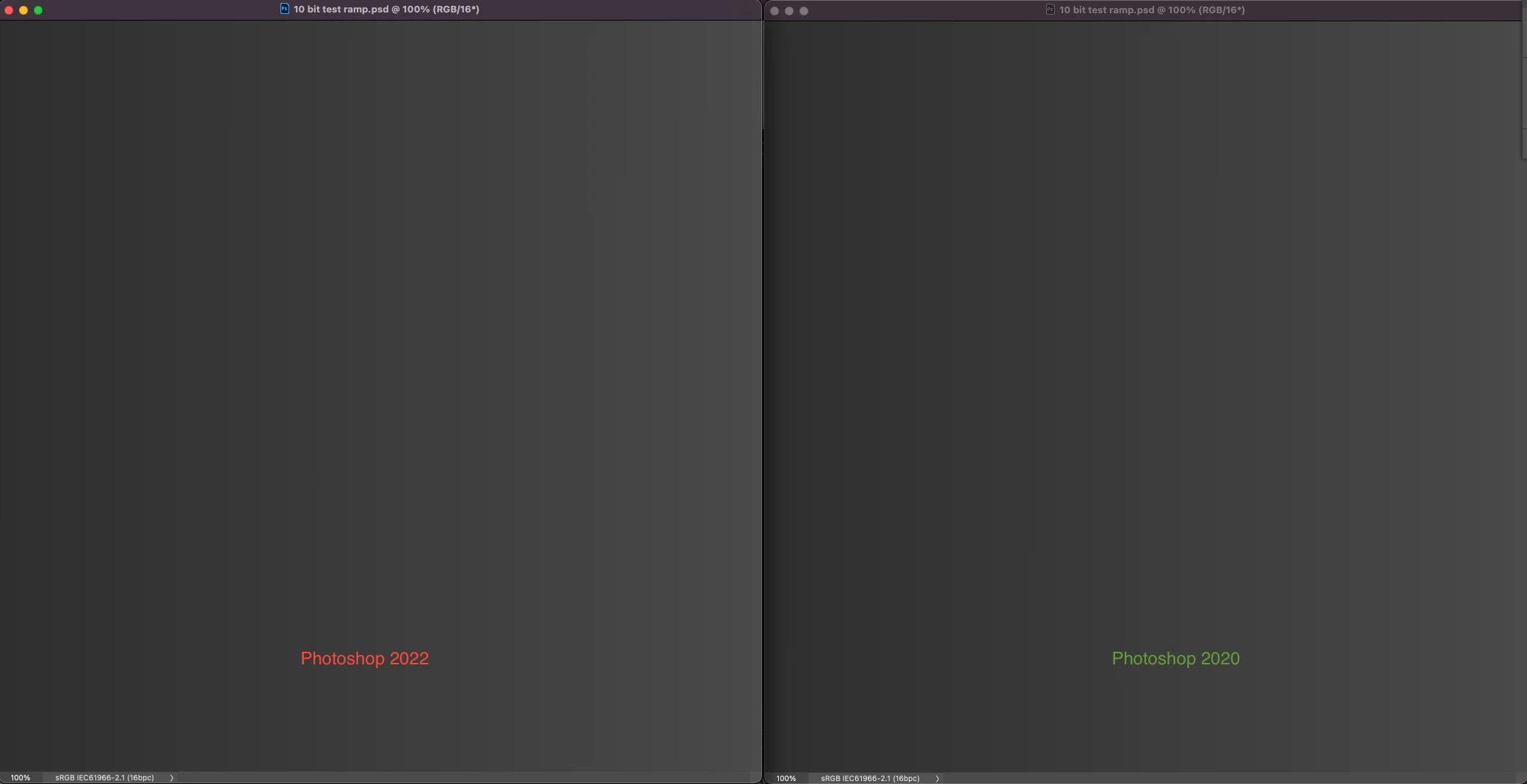Open the status bar chevron menu in the Photoshop 2022 window

(x=172, y=777)
